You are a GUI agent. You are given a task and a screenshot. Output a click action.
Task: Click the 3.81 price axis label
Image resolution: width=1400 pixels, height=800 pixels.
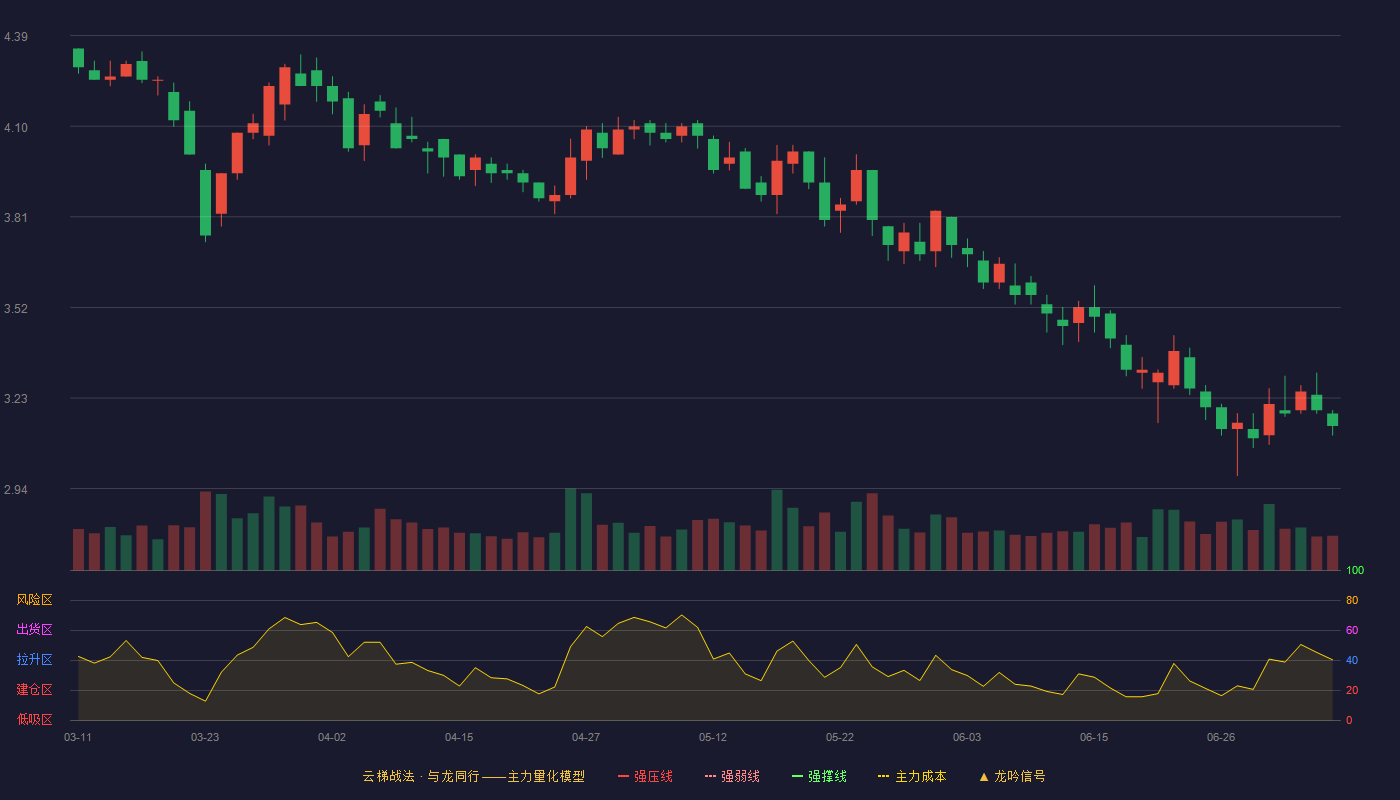[x=16, y=218]
